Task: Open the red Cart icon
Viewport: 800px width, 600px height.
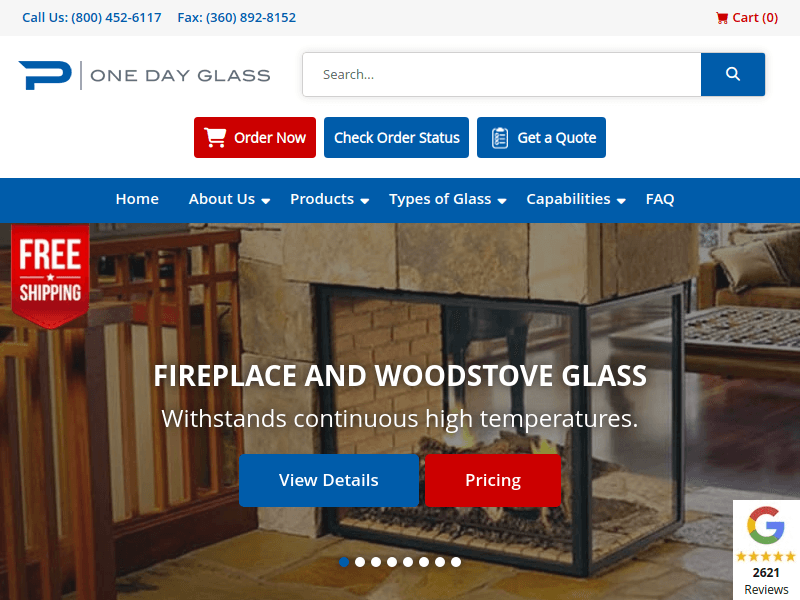Action: click(x=721, y=18)
